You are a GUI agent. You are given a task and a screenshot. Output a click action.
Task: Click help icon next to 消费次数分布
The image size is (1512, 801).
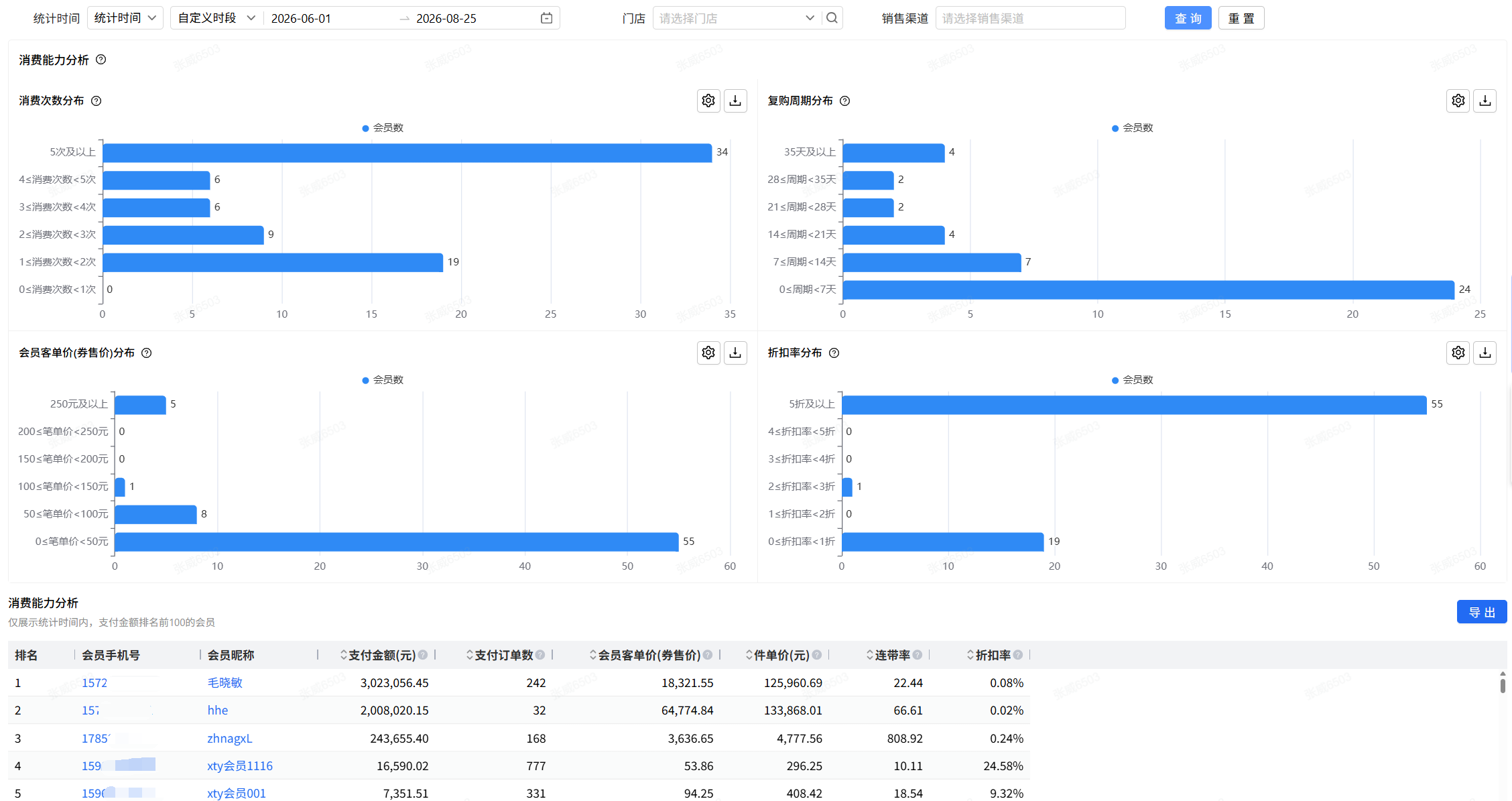point(97,101)
